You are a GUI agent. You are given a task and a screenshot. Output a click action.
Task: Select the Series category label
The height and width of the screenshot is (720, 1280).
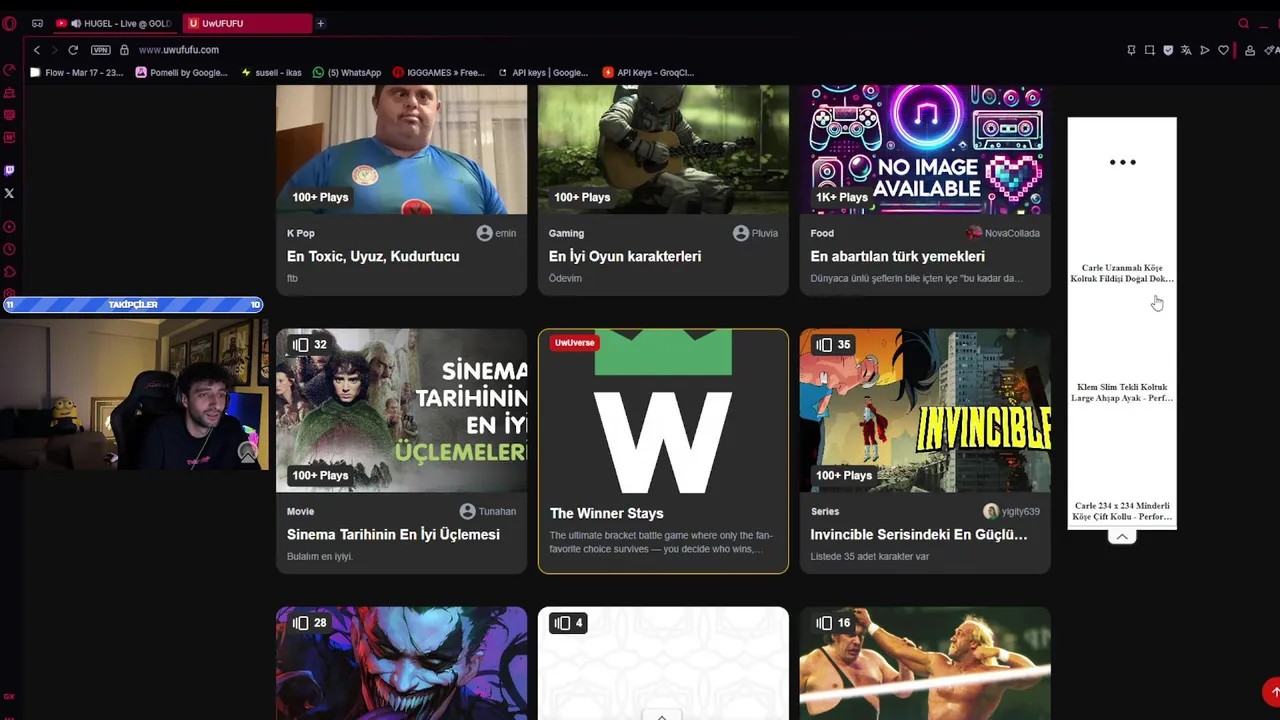click(x=824, y=511)
